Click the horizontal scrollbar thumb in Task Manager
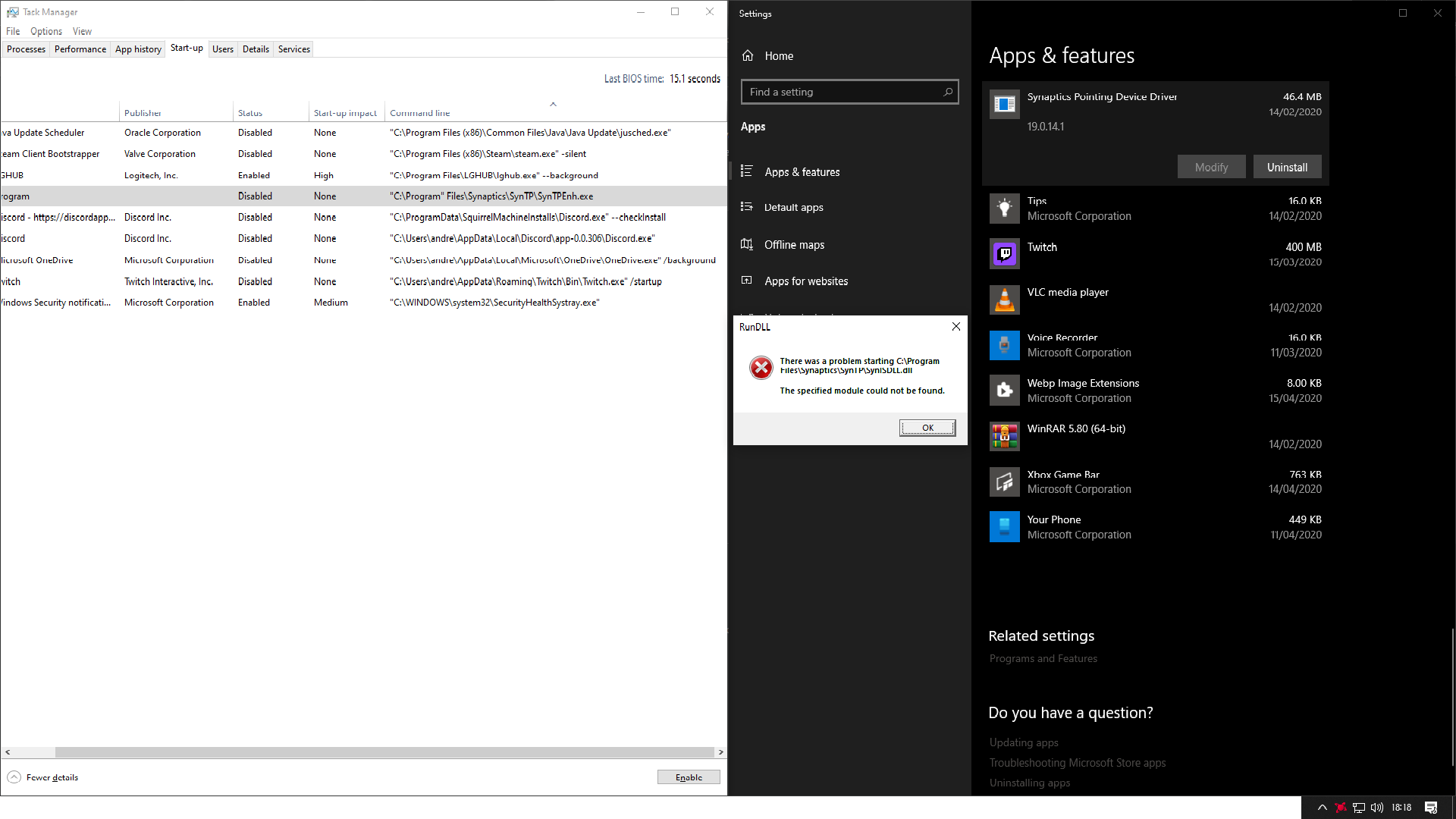The height and width of the screenshot is (819, 1456). point(384,752)
